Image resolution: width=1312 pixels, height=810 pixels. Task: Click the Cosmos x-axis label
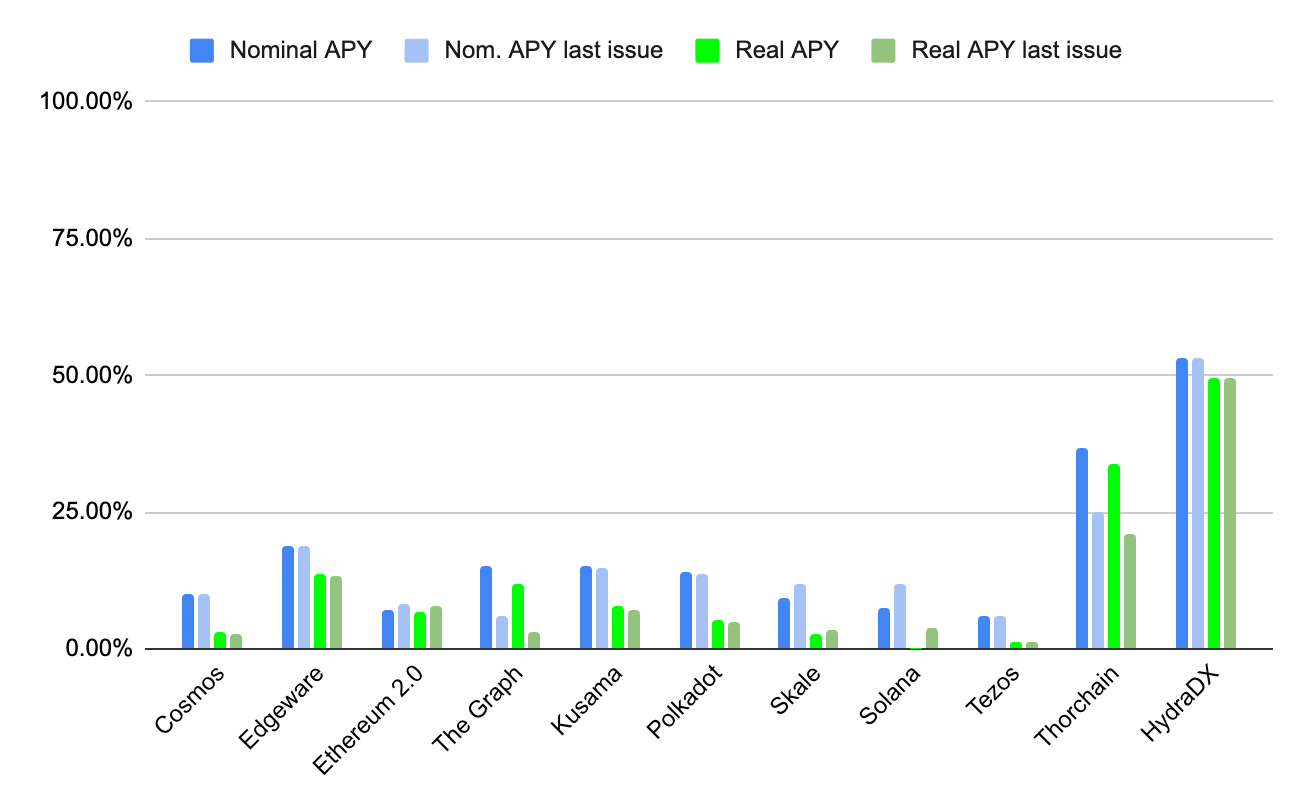click(191, 699)
